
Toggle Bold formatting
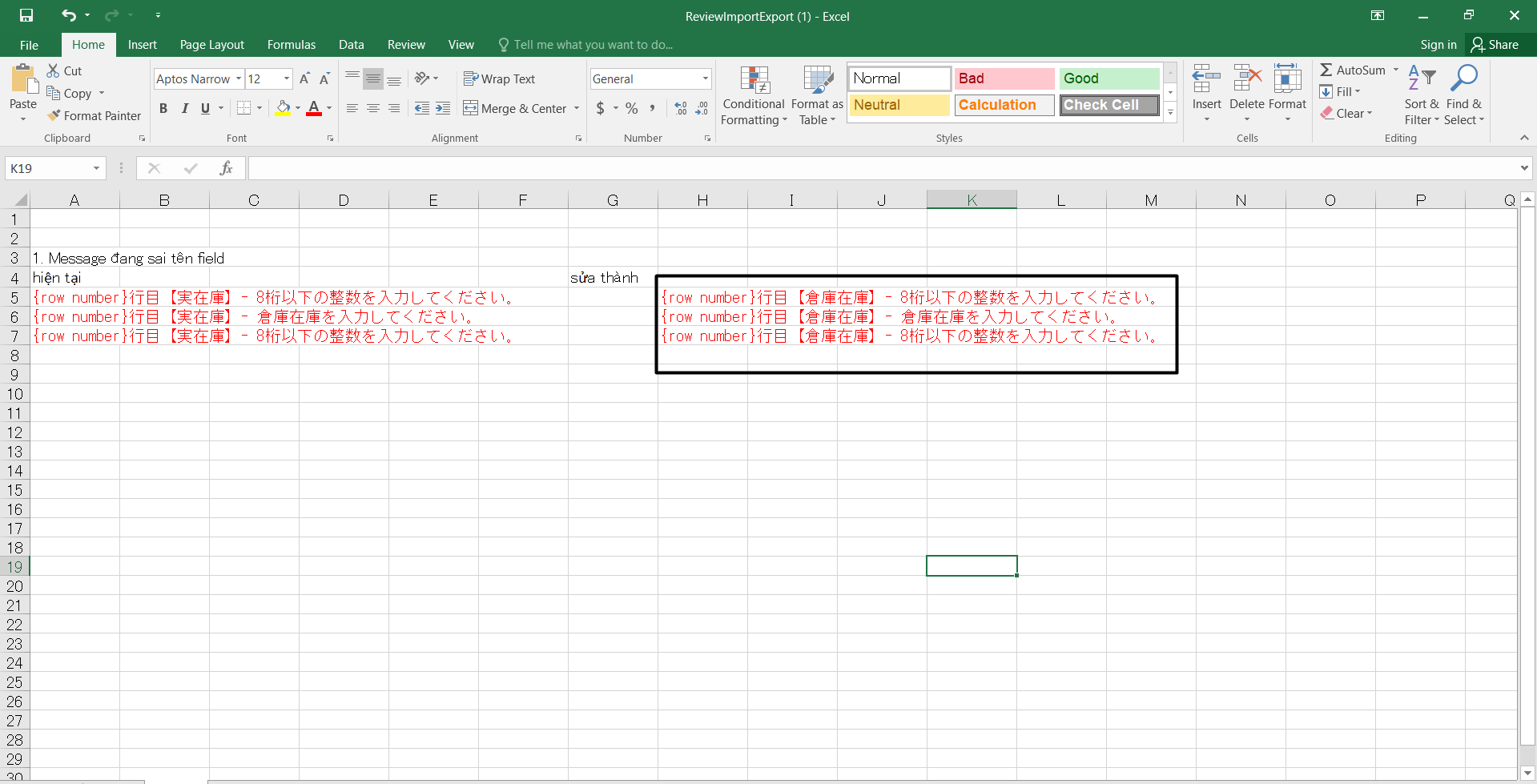coord(163,108)
